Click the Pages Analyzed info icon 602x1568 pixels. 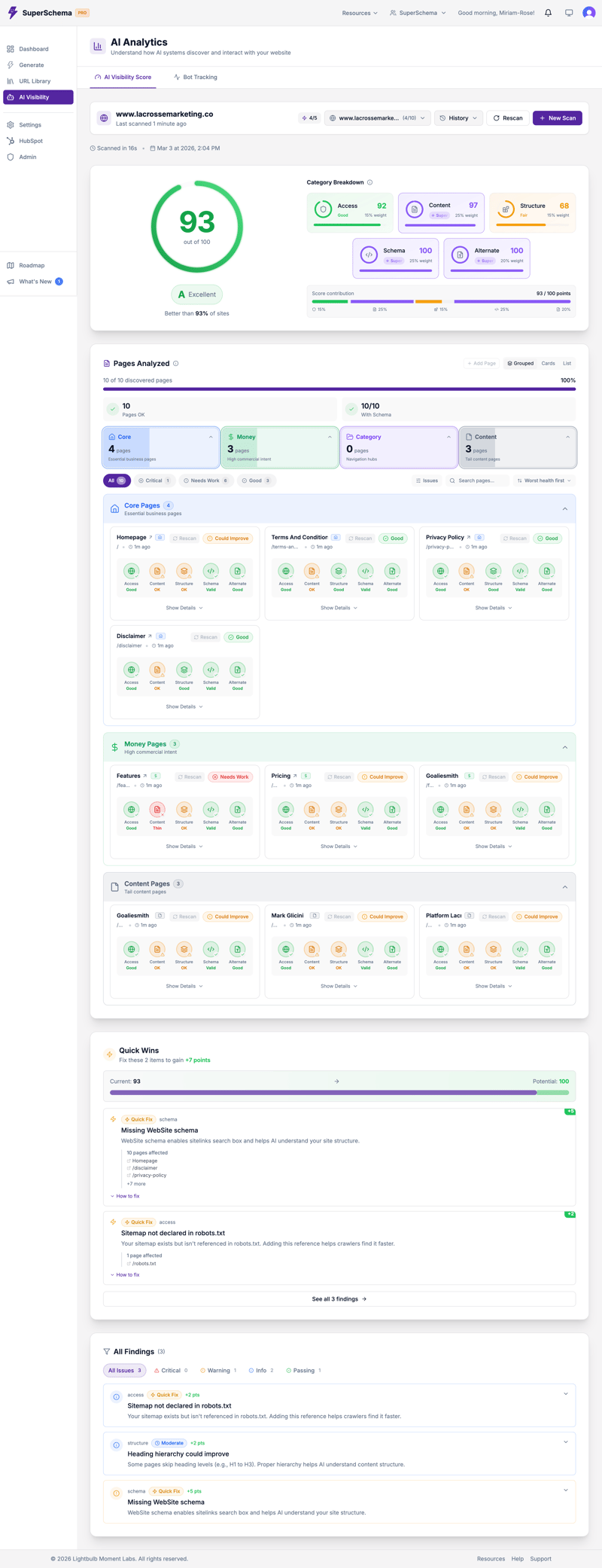tap(176, 364)
